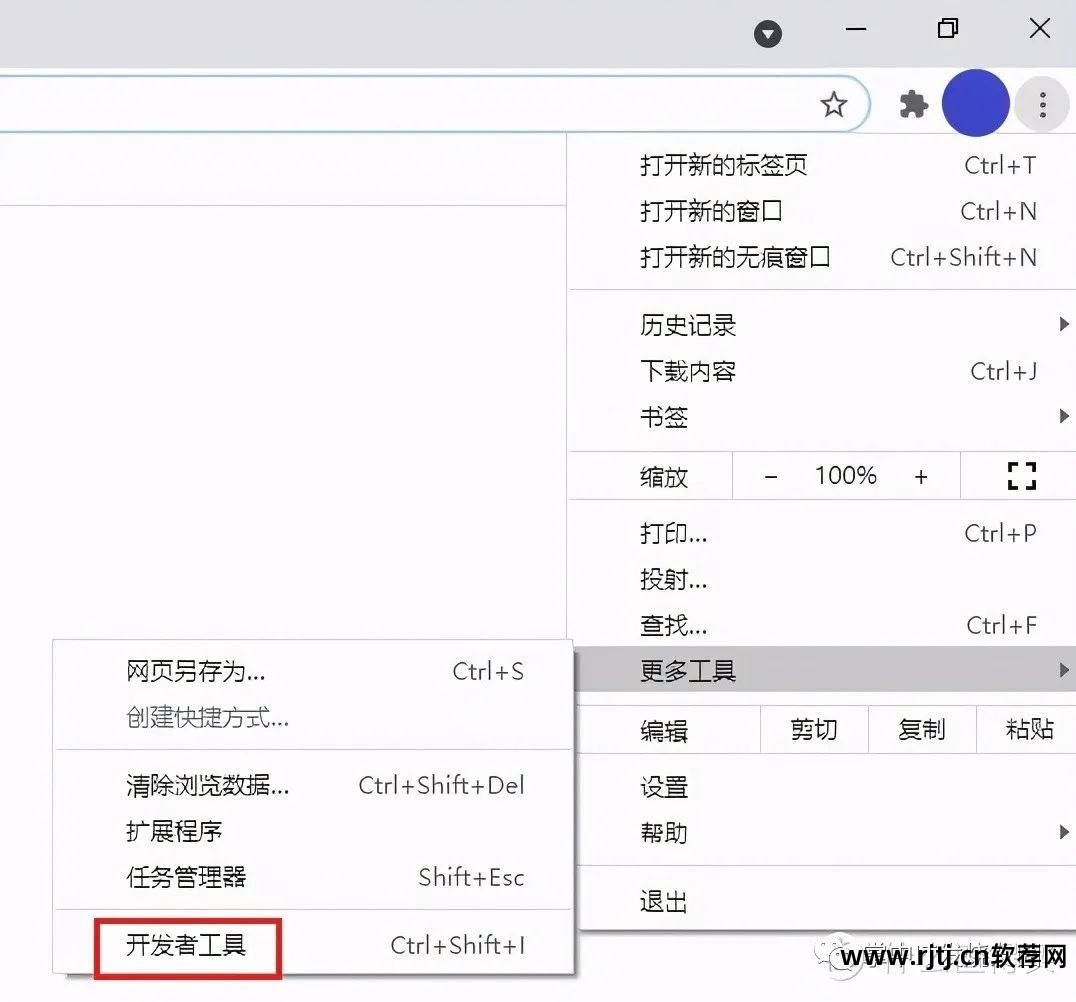Minimize the Chrome window
The height and width of the screenshot is (1002, 1076).
(x=855, y=30)
